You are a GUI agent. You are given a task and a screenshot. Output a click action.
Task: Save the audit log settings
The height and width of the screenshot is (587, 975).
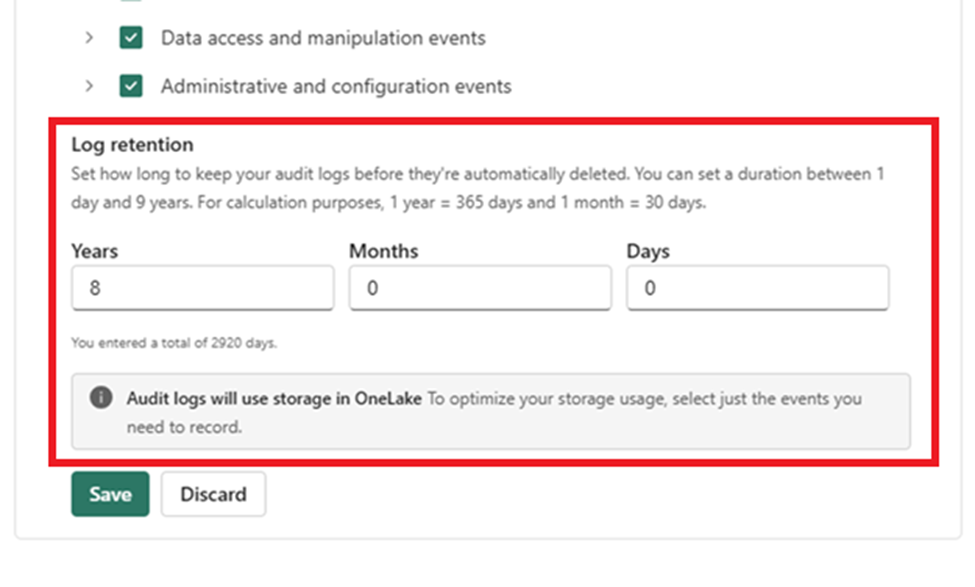pyautogui.click(x=110, y=494)
